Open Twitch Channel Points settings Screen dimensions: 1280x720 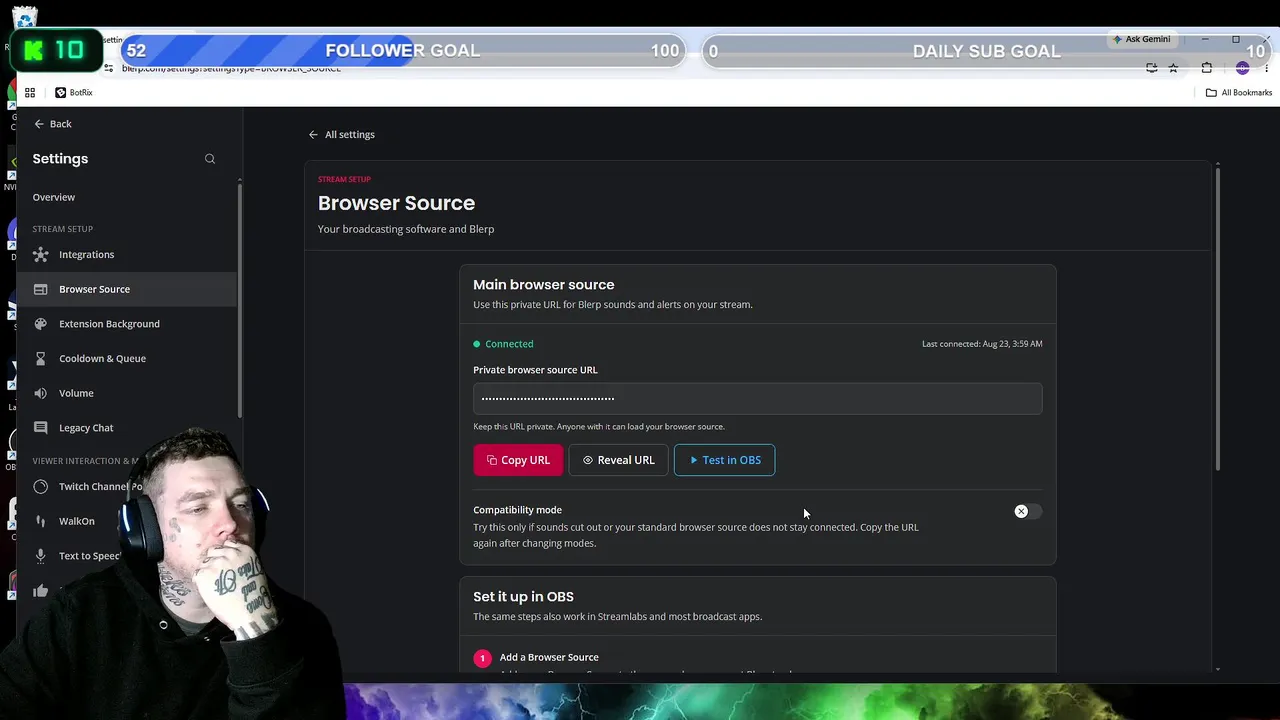[100, 487]
